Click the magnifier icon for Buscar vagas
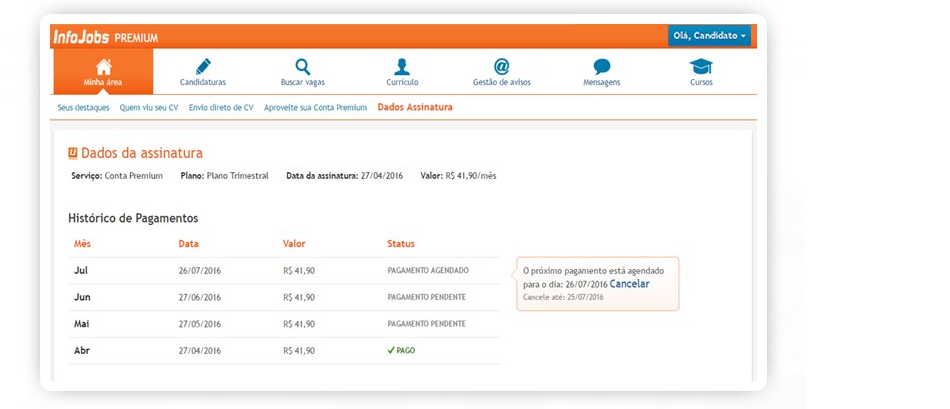 pyautogui.click(x=303, y=66)
